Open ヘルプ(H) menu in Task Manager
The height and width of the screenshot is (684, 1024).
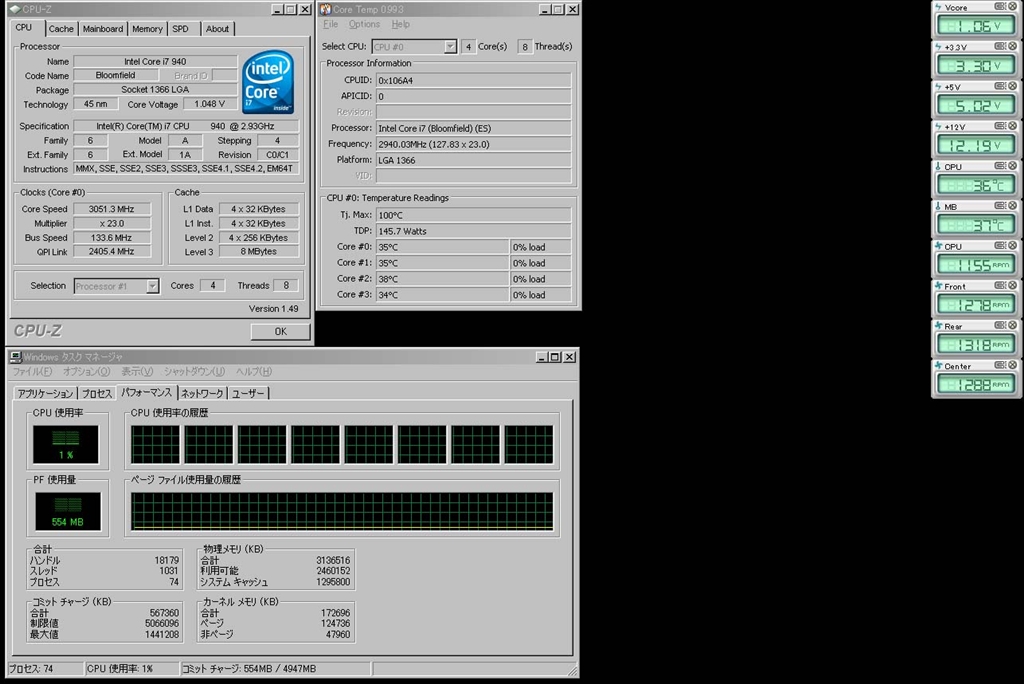click(x=253, y=371)
